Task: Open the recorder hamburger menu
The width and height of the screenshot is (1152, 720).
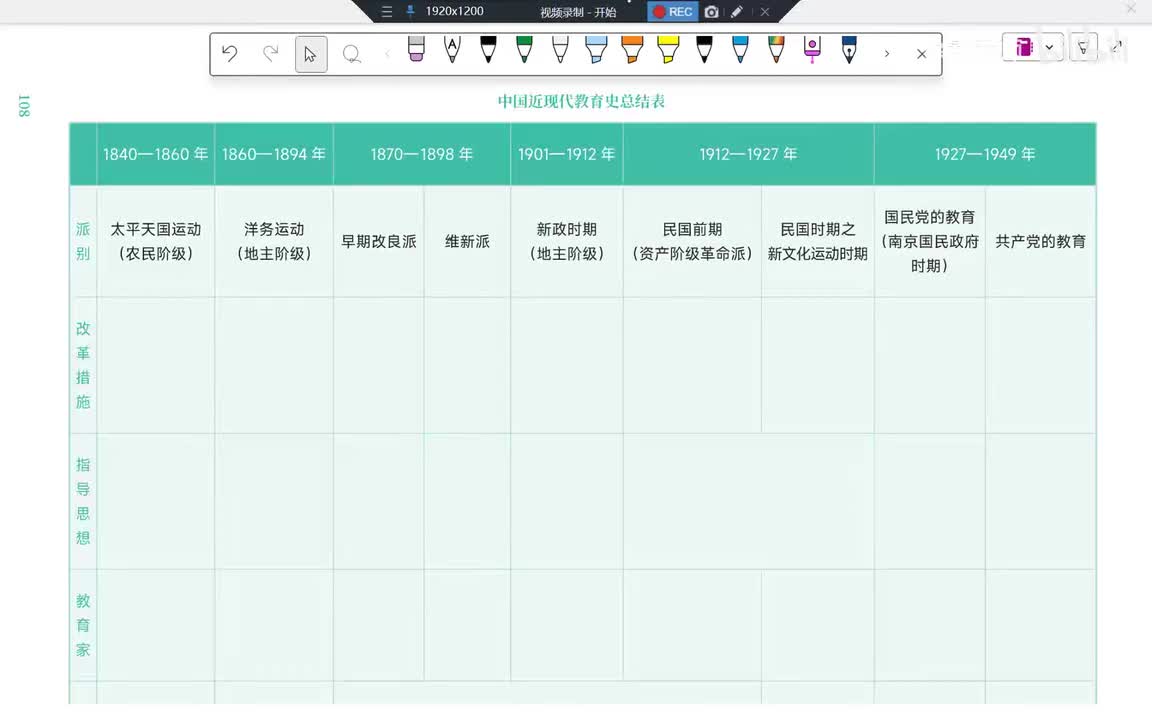Action: 386,12
